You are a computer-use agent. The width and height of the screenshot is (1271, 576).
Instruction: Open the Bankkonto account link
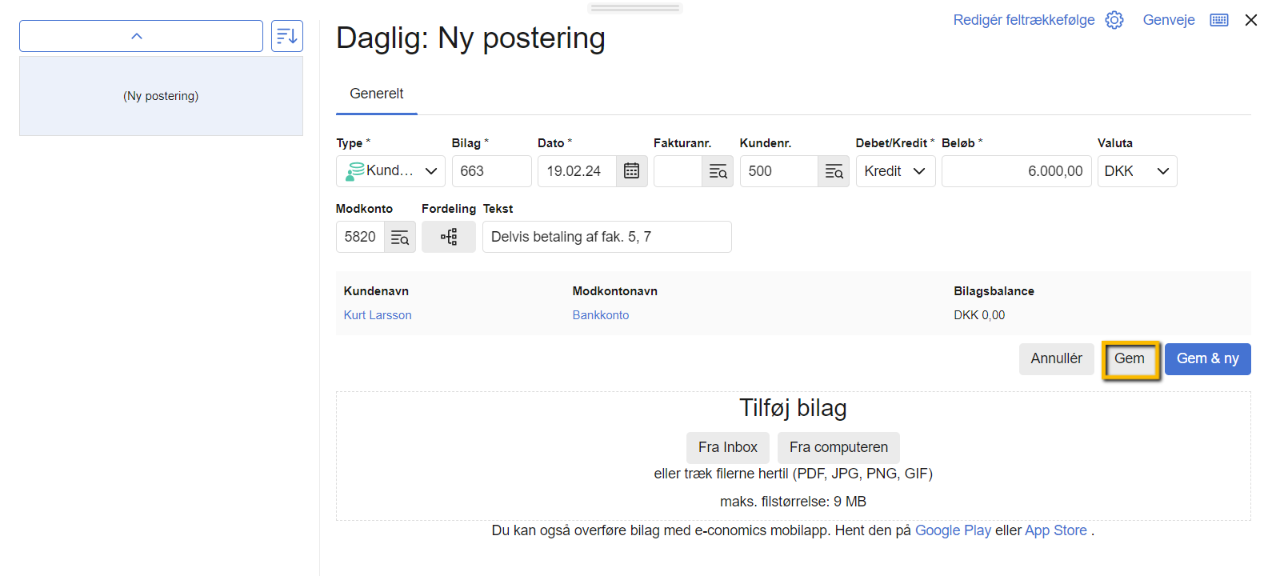(x=600, y=314)
